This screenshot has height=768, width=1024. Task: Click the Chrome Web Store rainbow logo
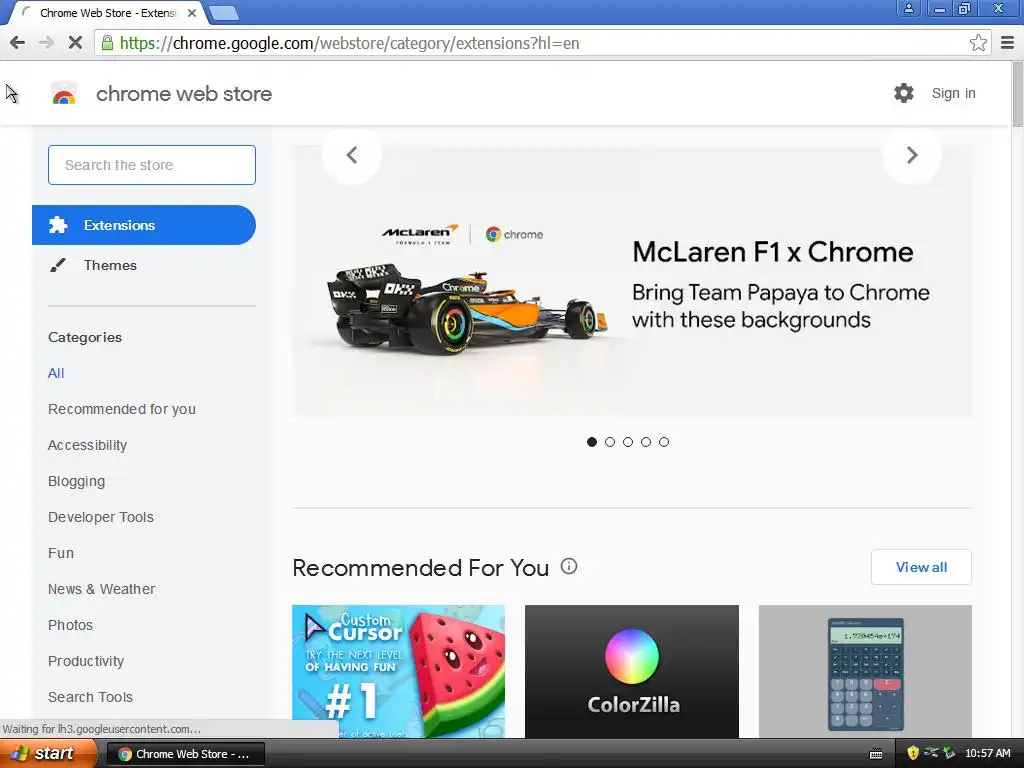pos(64,94)
